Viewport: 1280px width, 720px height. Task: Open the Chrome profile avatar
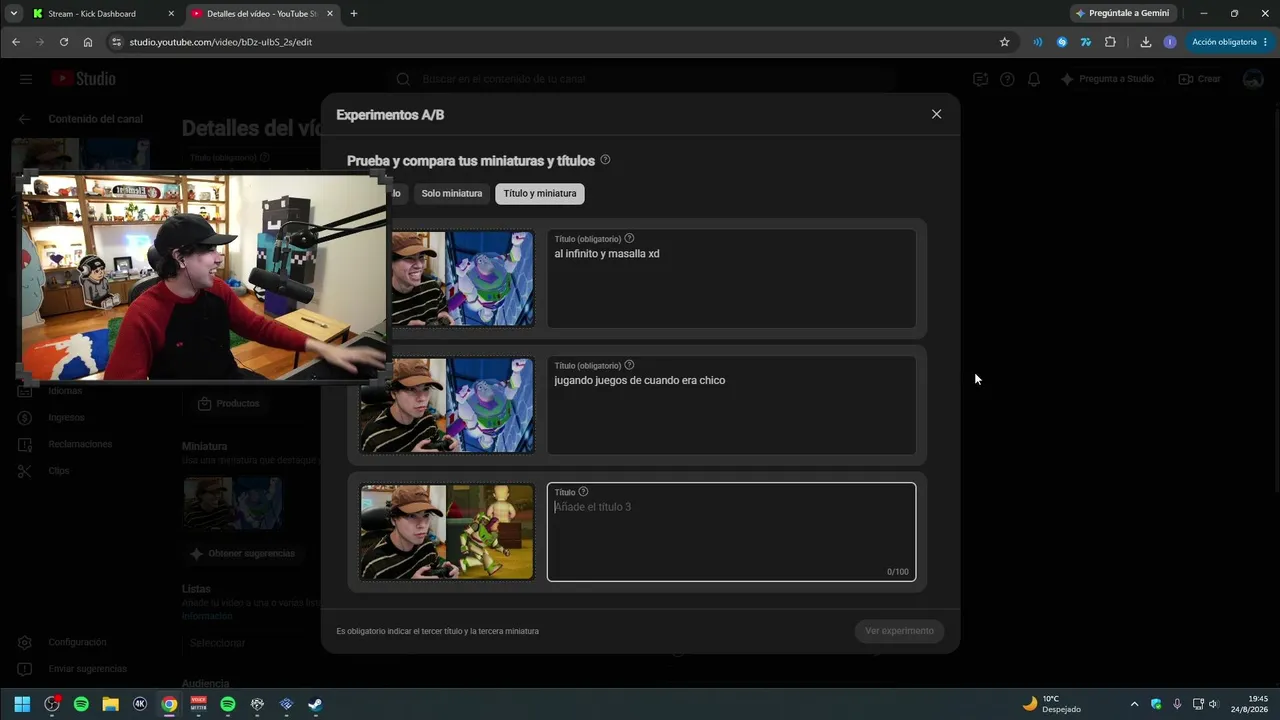pos(1170,42)
